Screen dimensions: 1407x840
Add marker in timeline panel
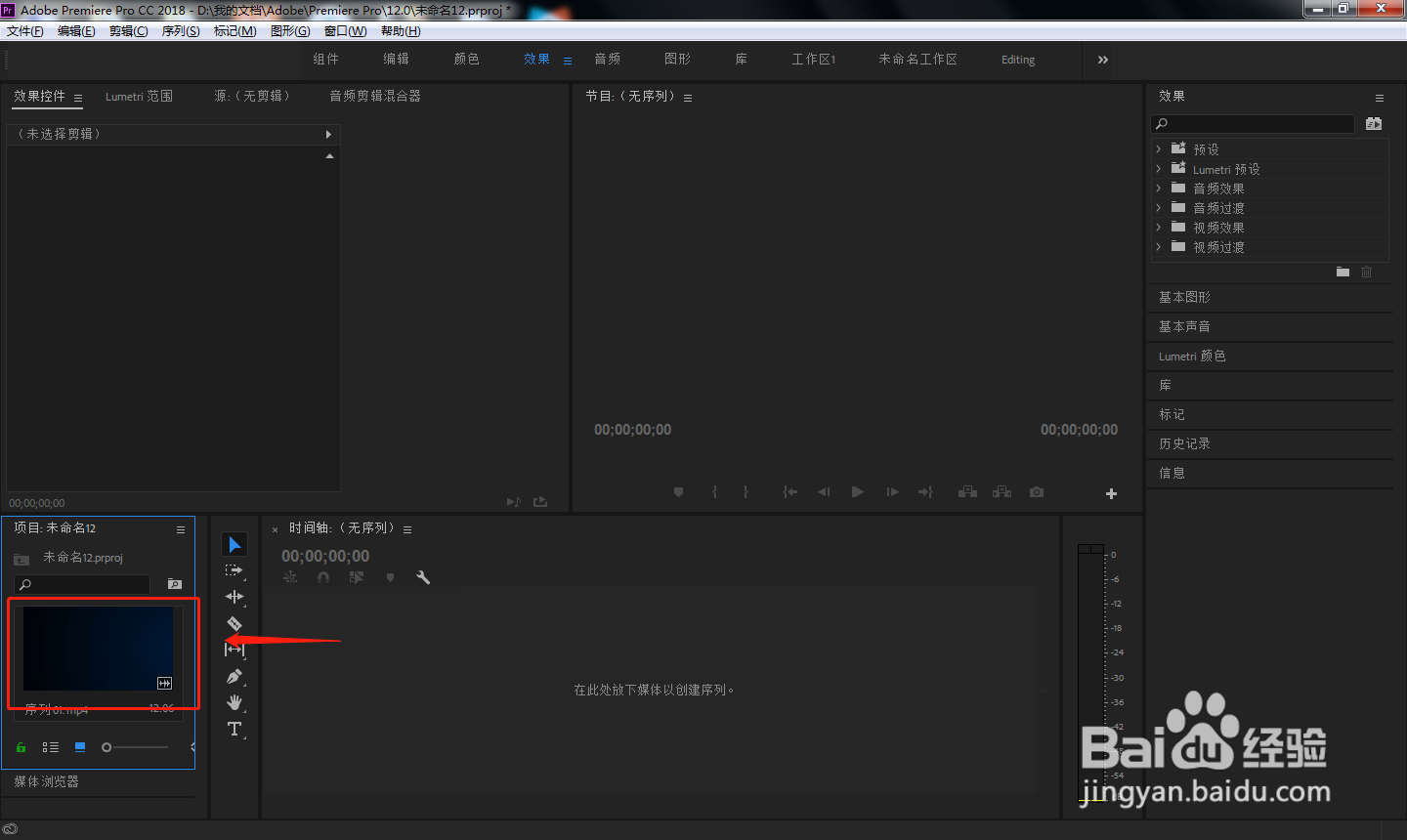(390, 577)
